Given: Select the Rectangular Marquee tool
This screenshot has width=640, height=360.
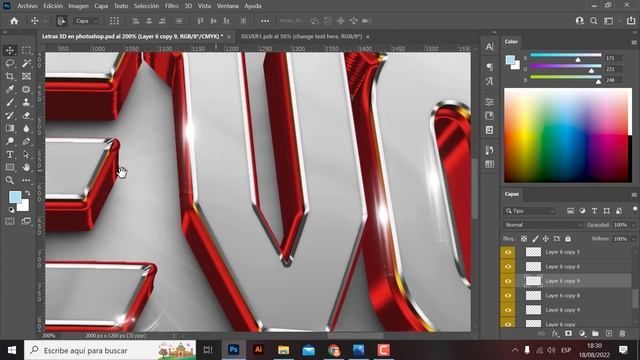Looking at the screenshot, I should (x=26, y=50).
